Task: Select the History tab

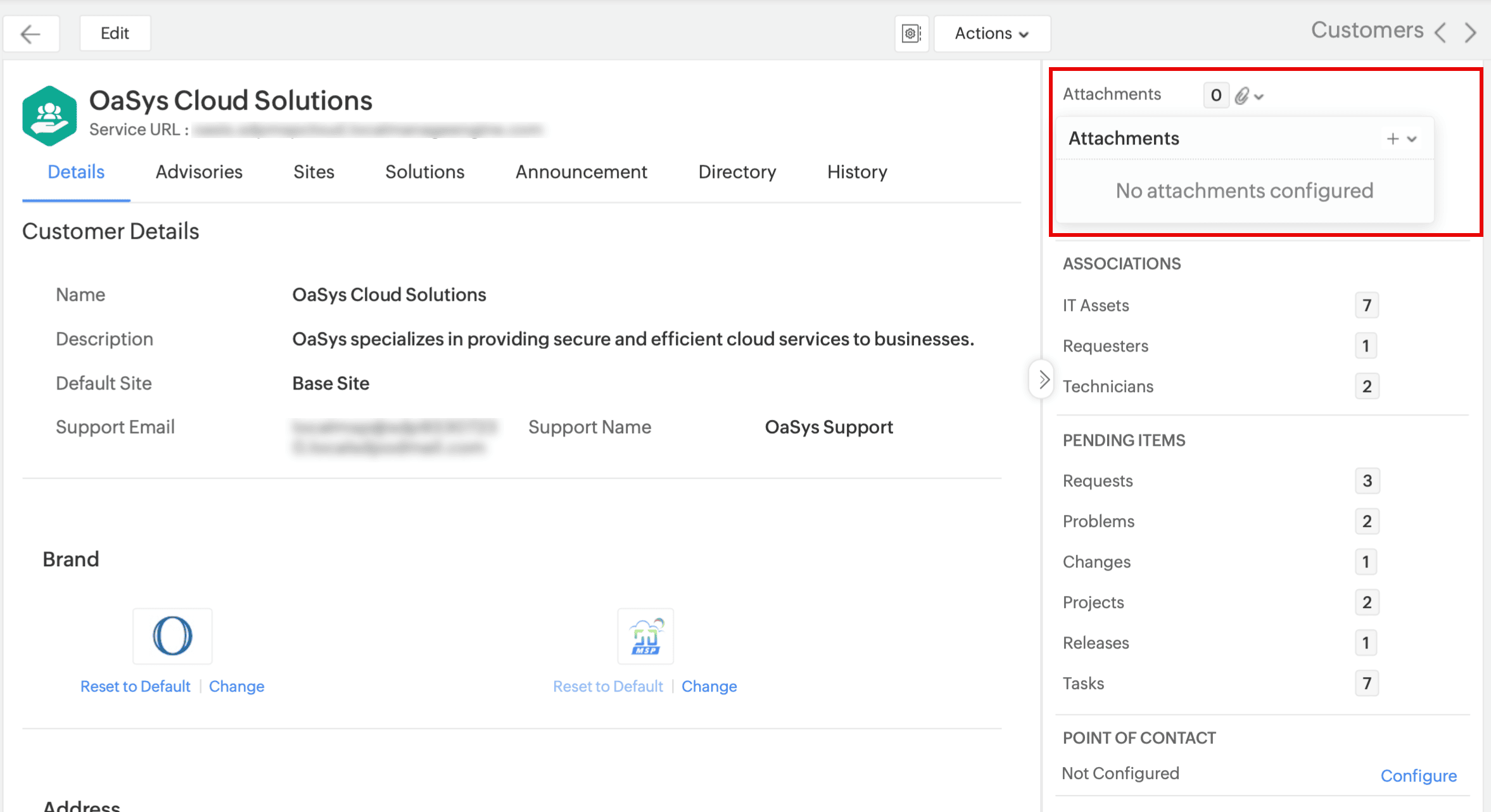Action: click(856, 172)
